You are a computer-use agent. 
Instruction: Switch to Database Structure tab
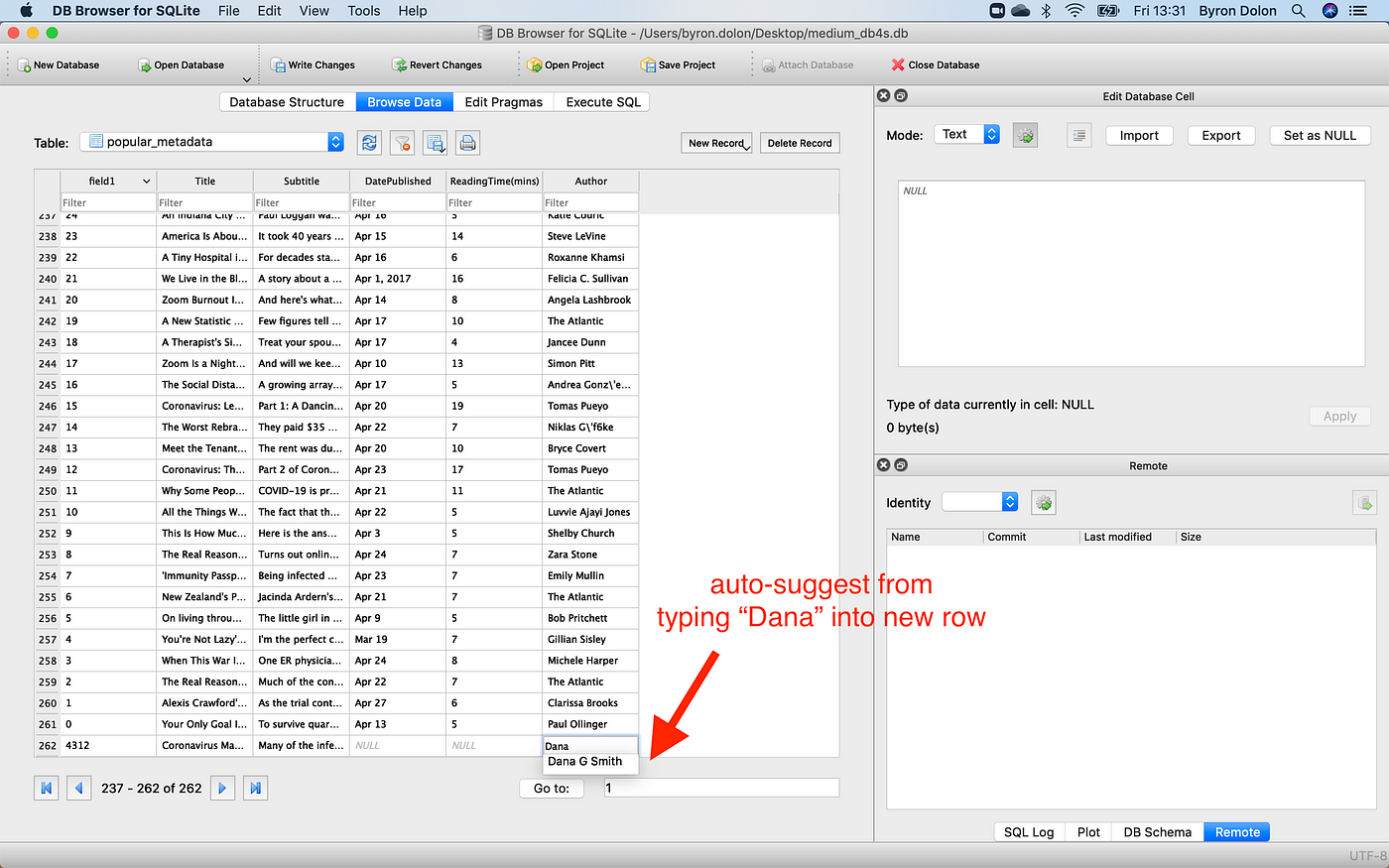[287, 102]
